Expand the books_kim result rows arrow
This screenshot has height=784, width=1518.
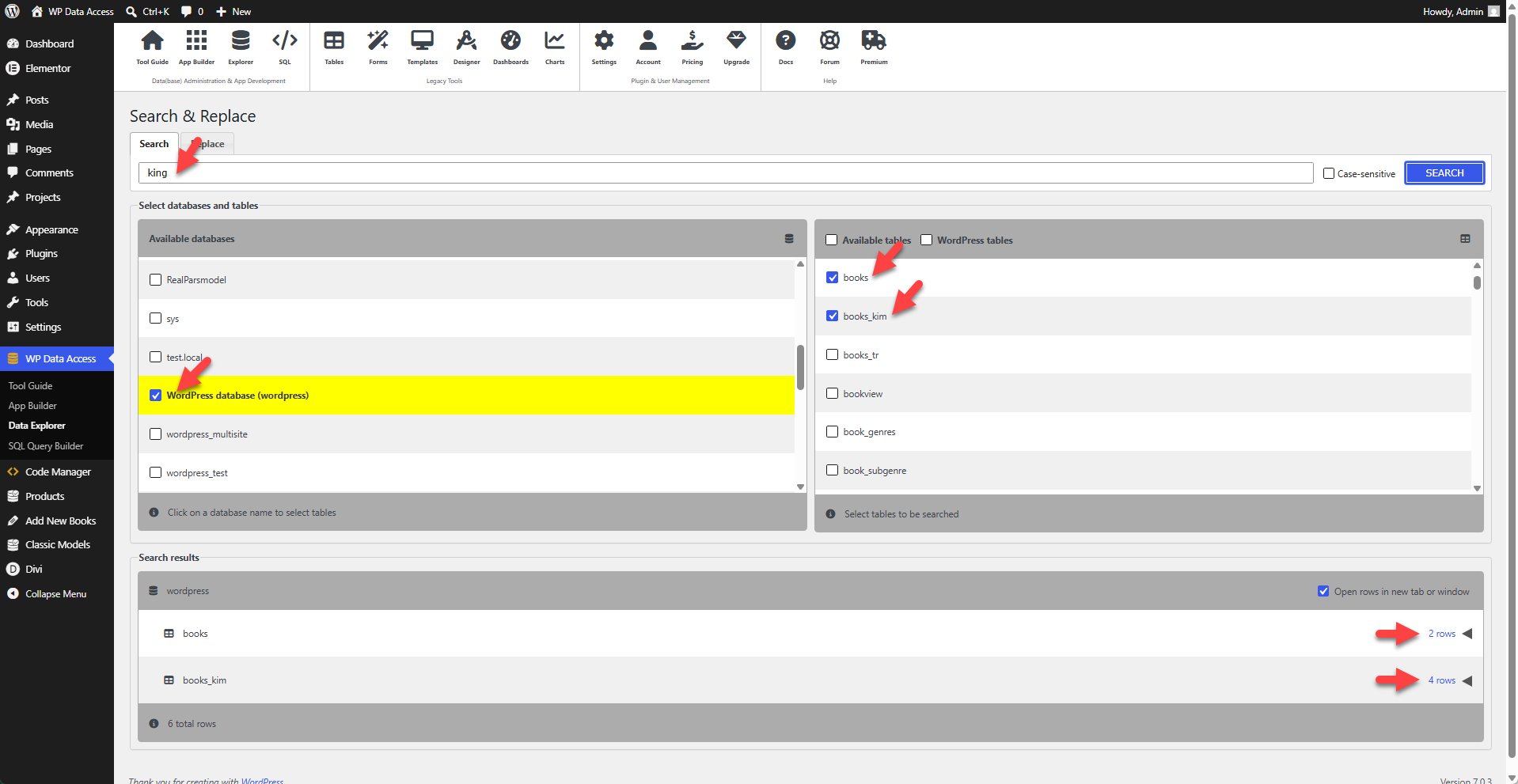coord(1467,680)
